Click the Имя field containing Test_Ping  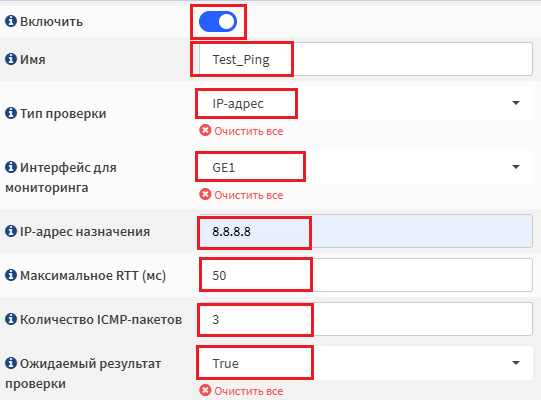tap(366, 59)
